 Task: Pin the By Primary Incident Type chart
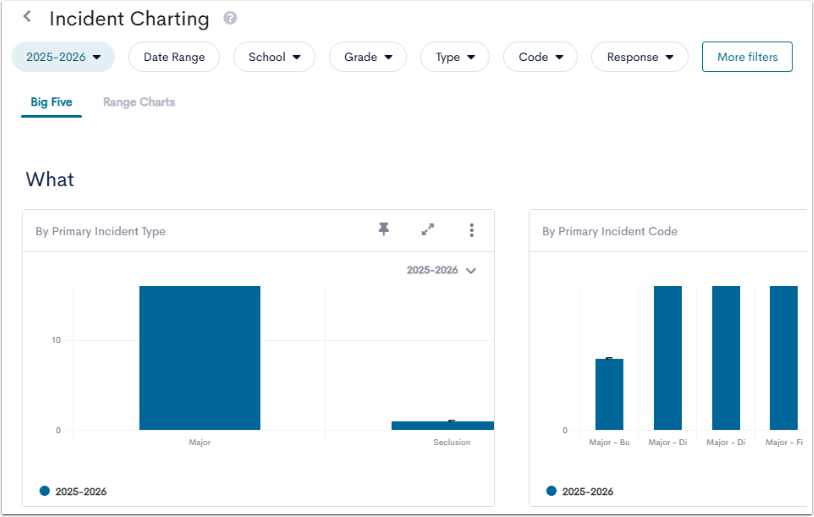384,229
